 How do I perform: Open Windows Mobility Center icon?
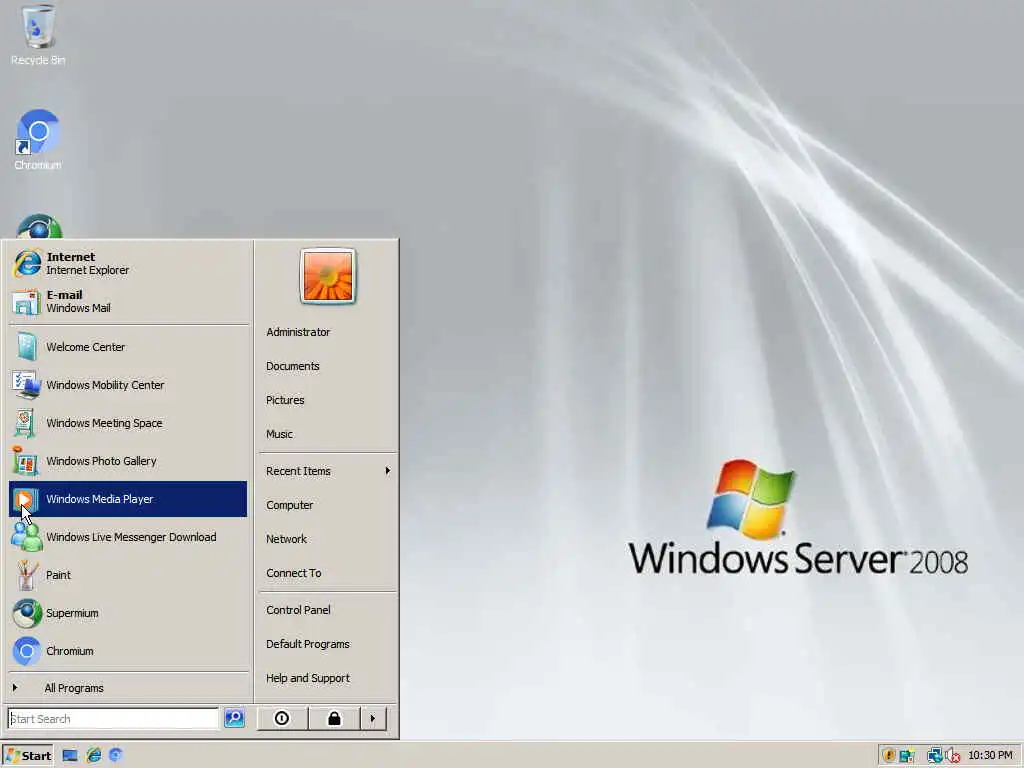click(26, 385)
